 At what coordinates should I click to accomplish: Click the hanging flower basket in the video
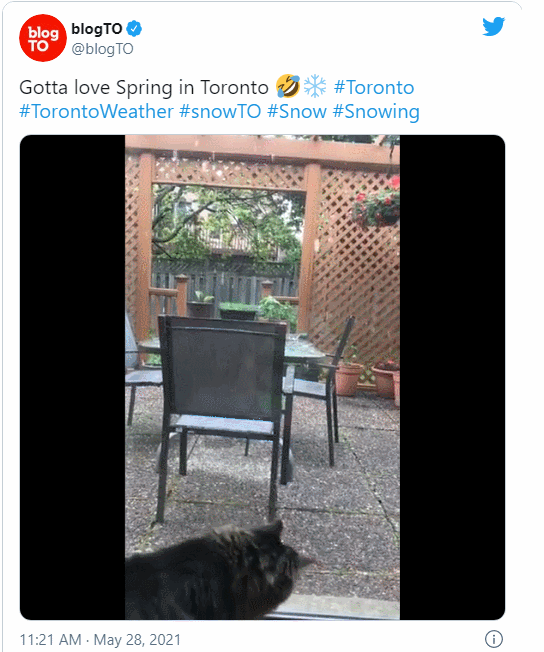(x=378, y=202)
